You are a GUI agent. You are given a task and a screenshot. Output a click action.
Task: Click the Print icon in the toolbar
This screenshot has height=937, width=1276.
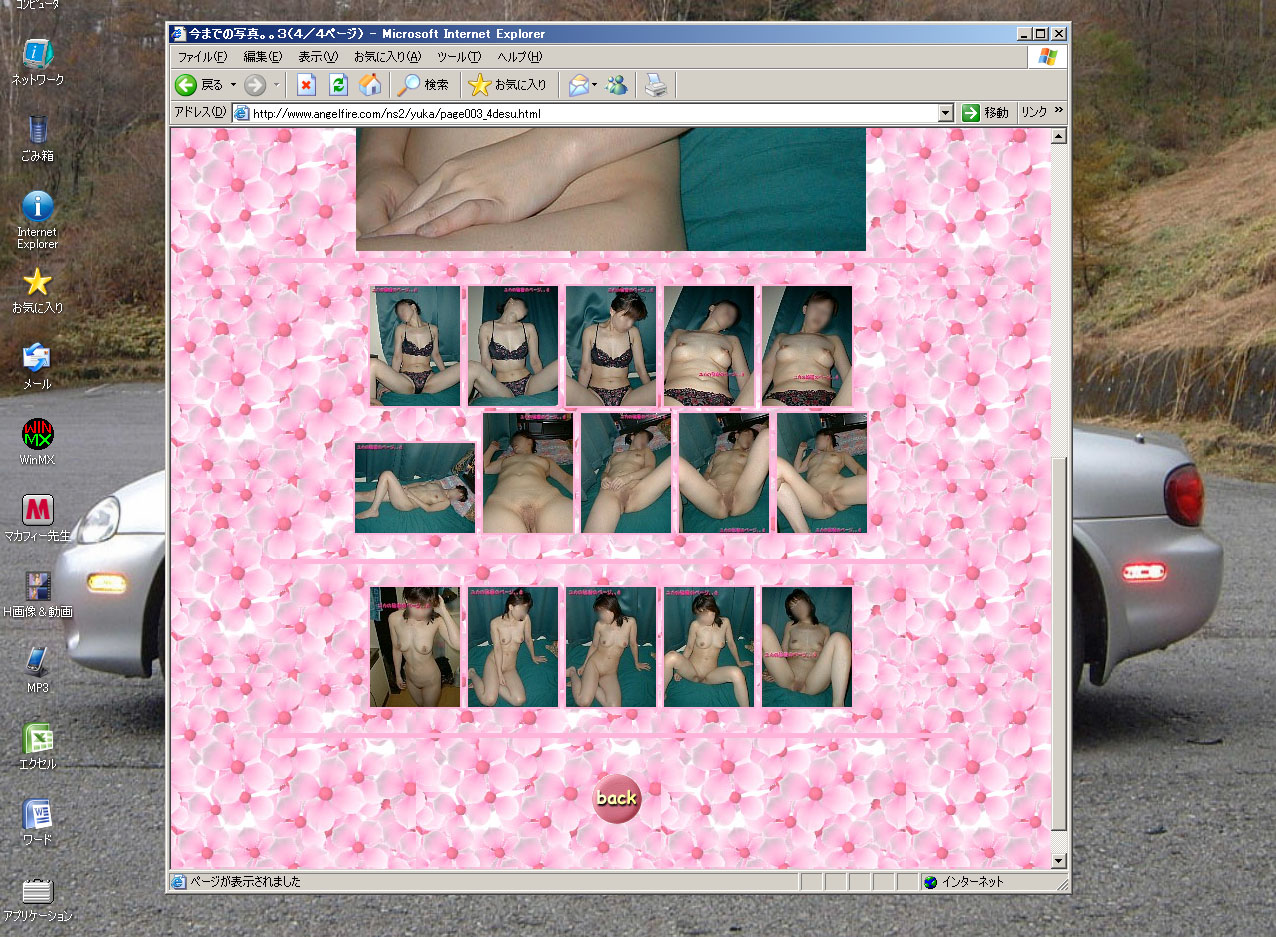pyautogui.click(x=655, y=85)
